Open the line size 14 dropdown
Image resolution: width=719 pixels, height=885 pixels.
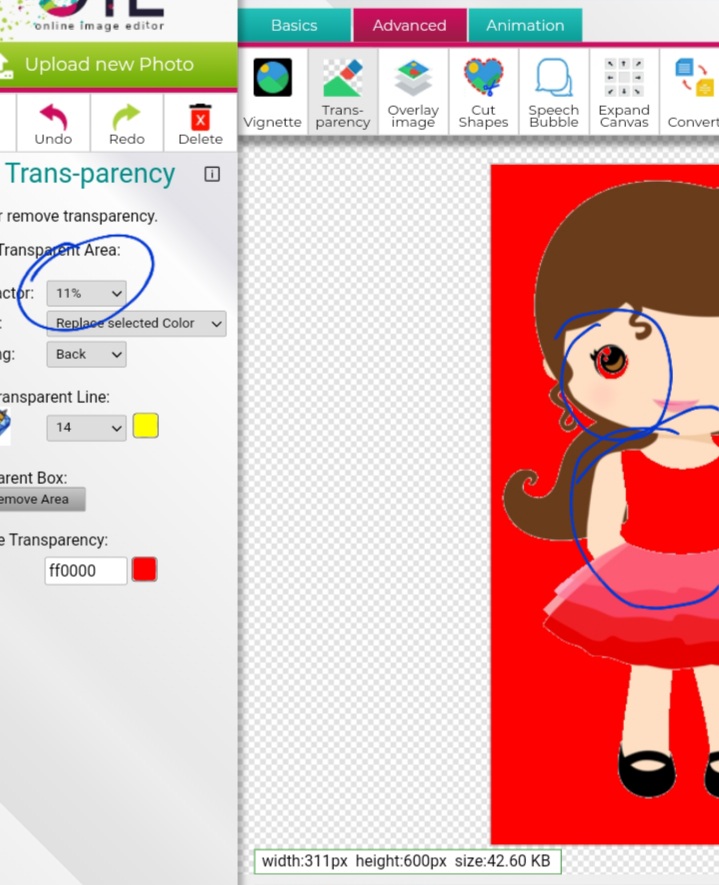coord(86,427)
